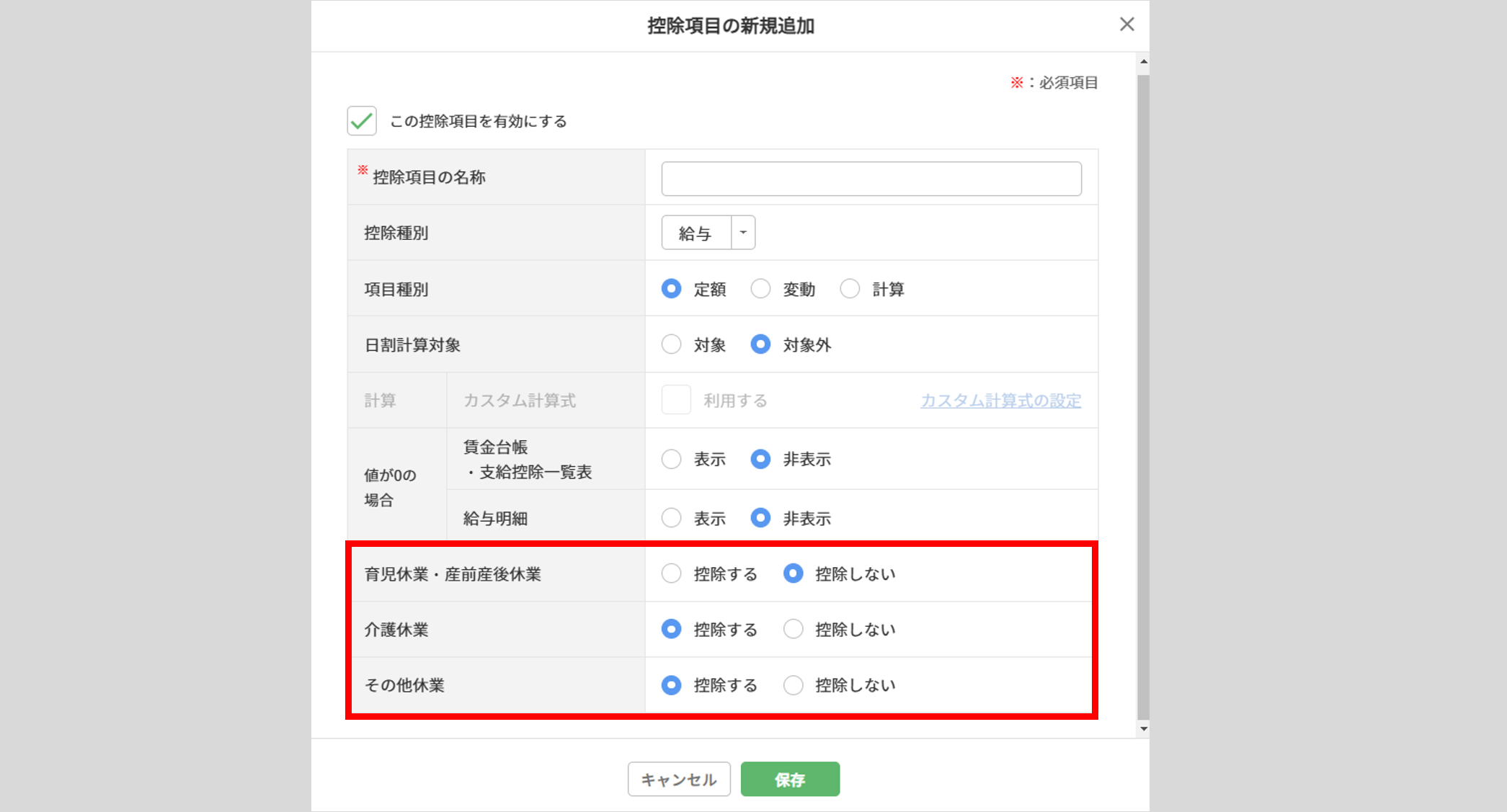Uncheck この控除項目を有効にする checkbox
This screenshot has height=812, width=1507.
(362, 121)
